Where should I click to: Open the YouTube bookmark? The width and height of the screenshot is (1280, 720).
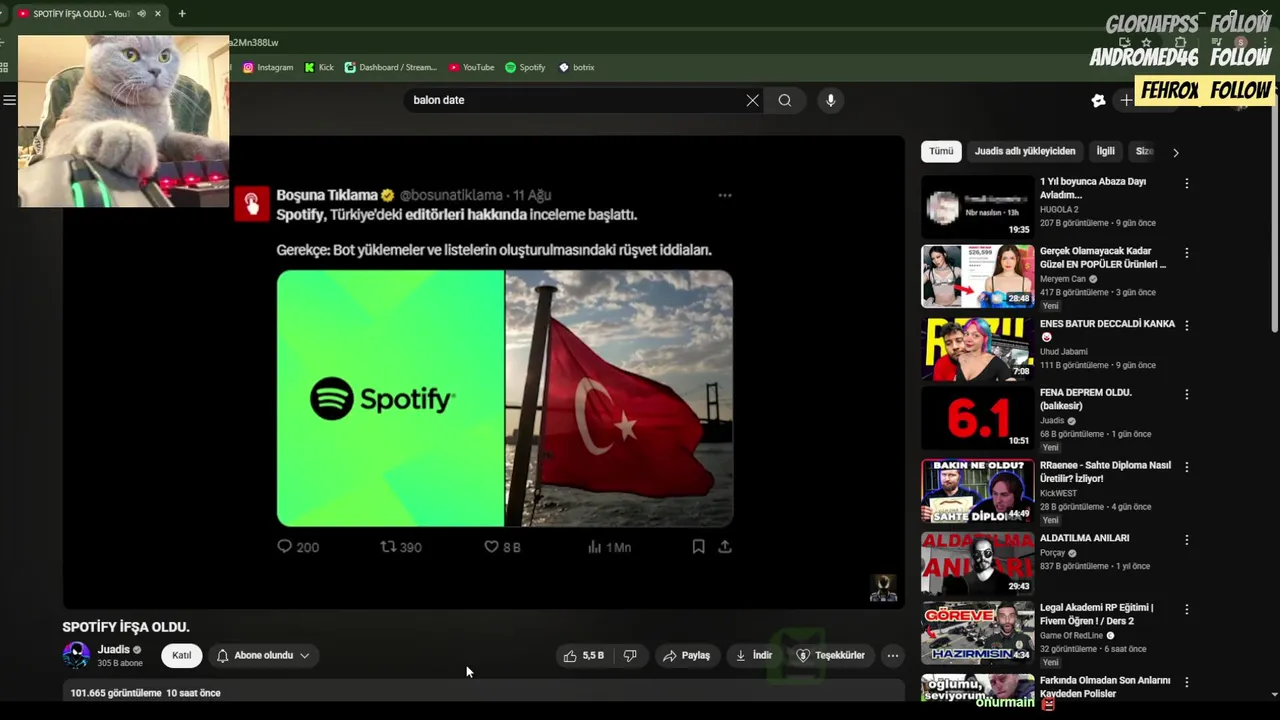[x=472, y=67]
